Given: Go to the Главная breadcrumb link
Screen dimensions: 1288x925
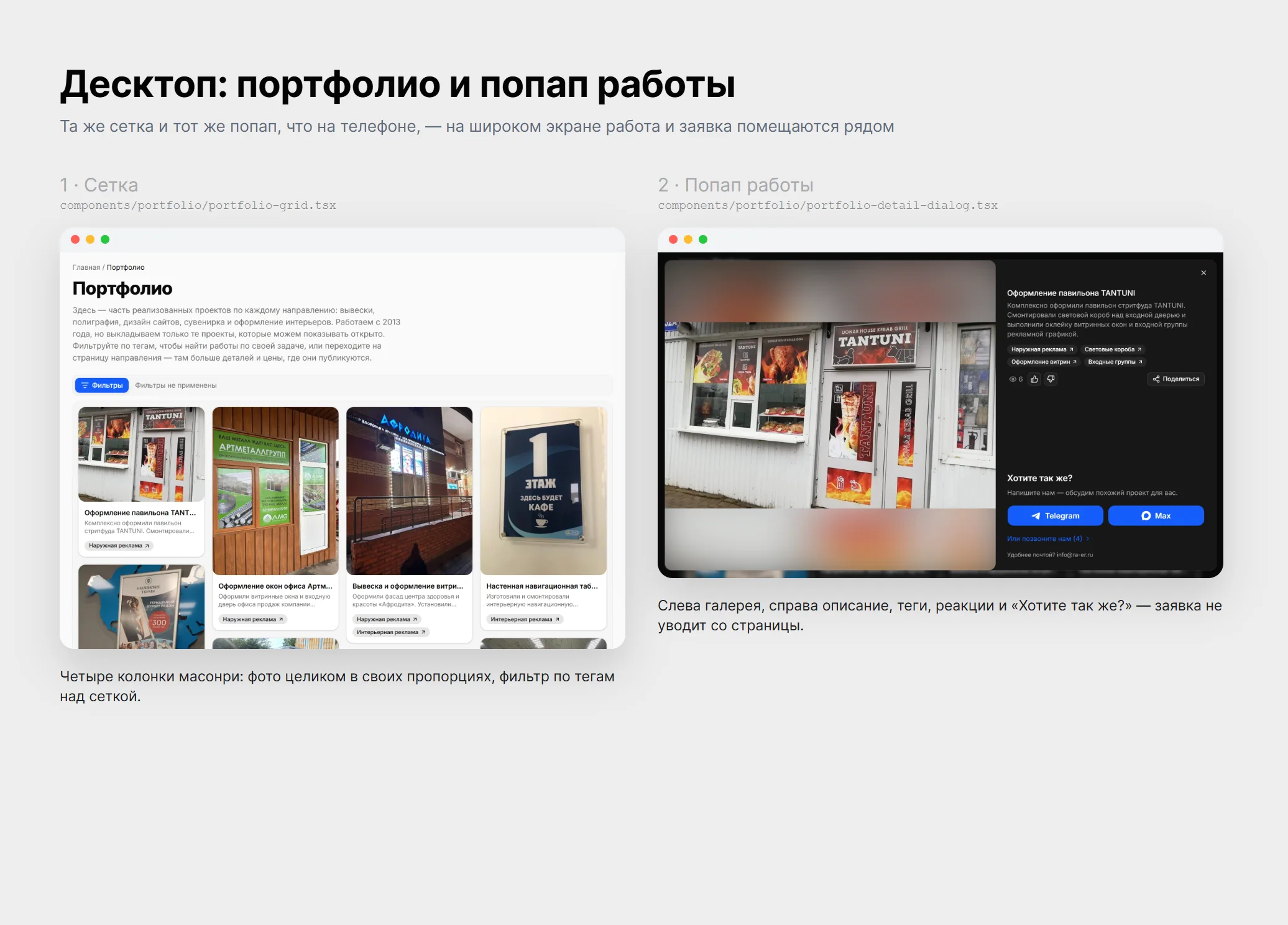Looking at the screenshot, I should [86, 267].
